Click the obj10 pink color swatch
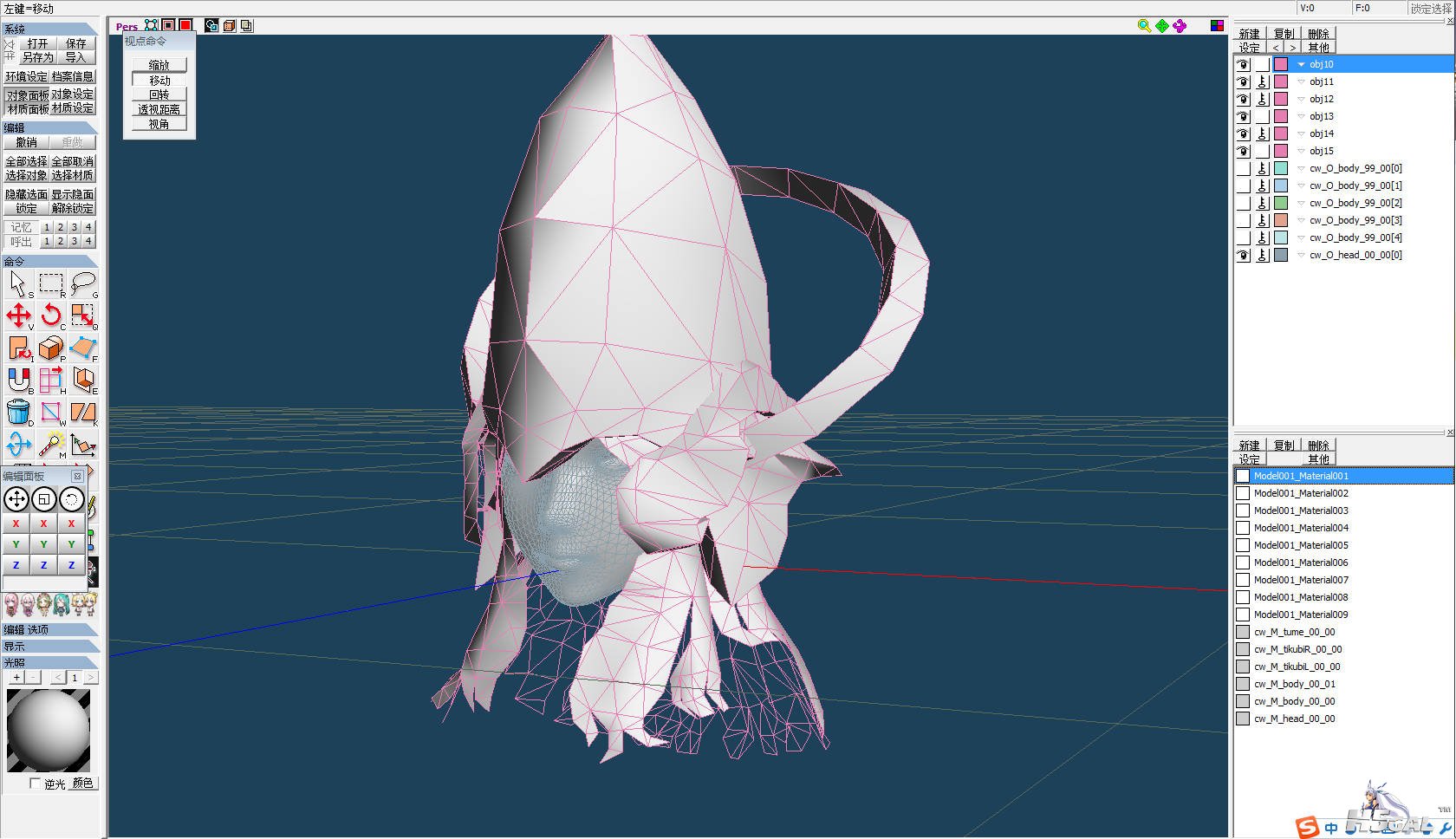Image resolution: width=1456 pixels, height=839 pixels. [x=1281, y=64]
